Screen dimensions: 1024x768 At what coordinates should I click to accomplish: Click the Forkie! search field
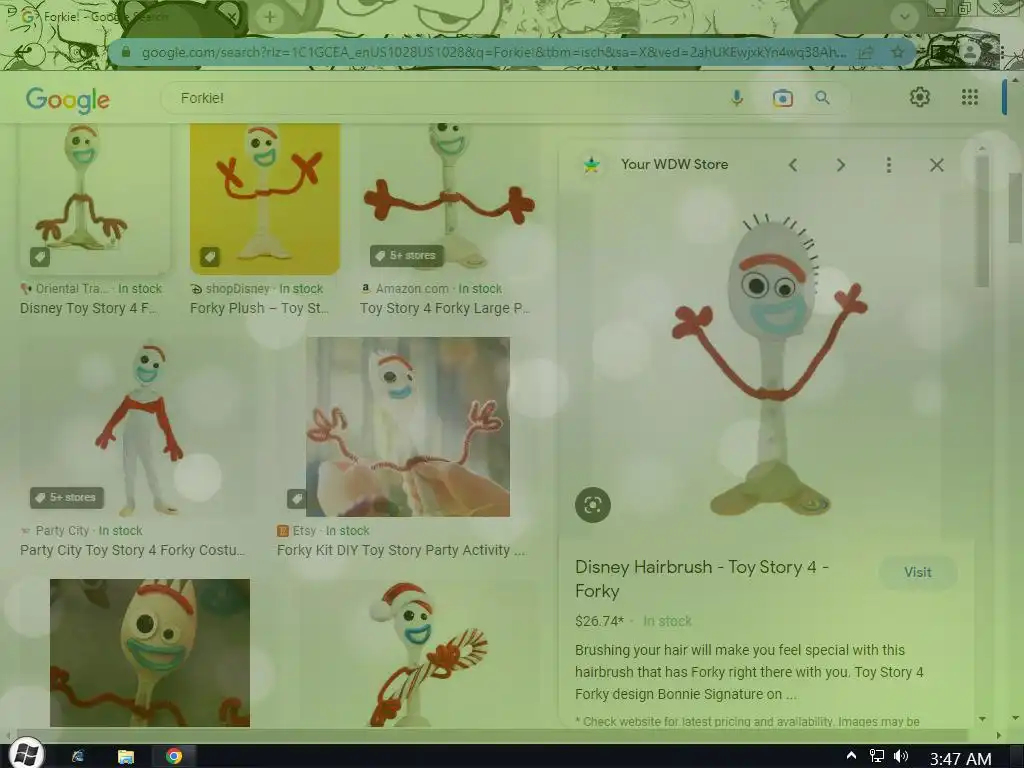(x=451, y=98)
